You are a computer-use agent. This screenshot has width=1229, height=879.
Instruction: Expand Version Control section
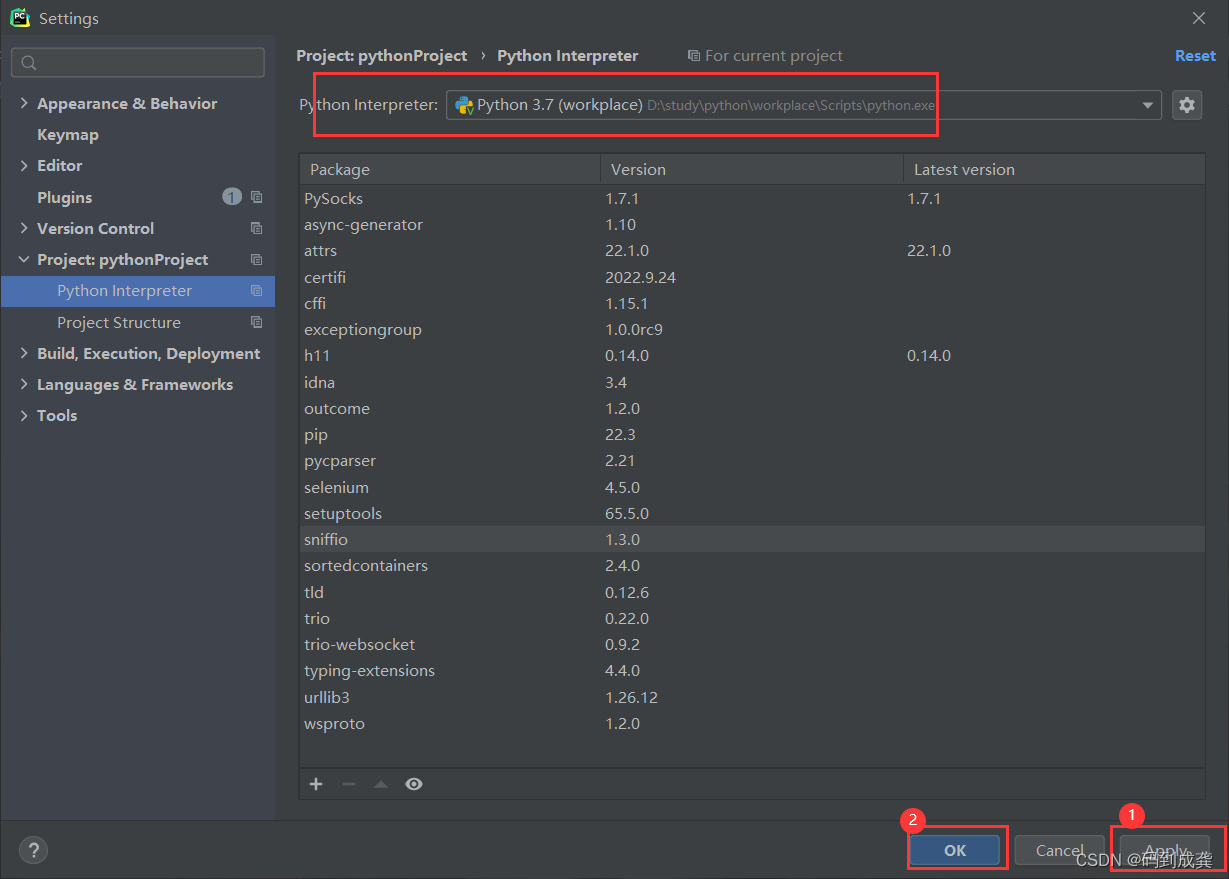[x=24, y=228]
